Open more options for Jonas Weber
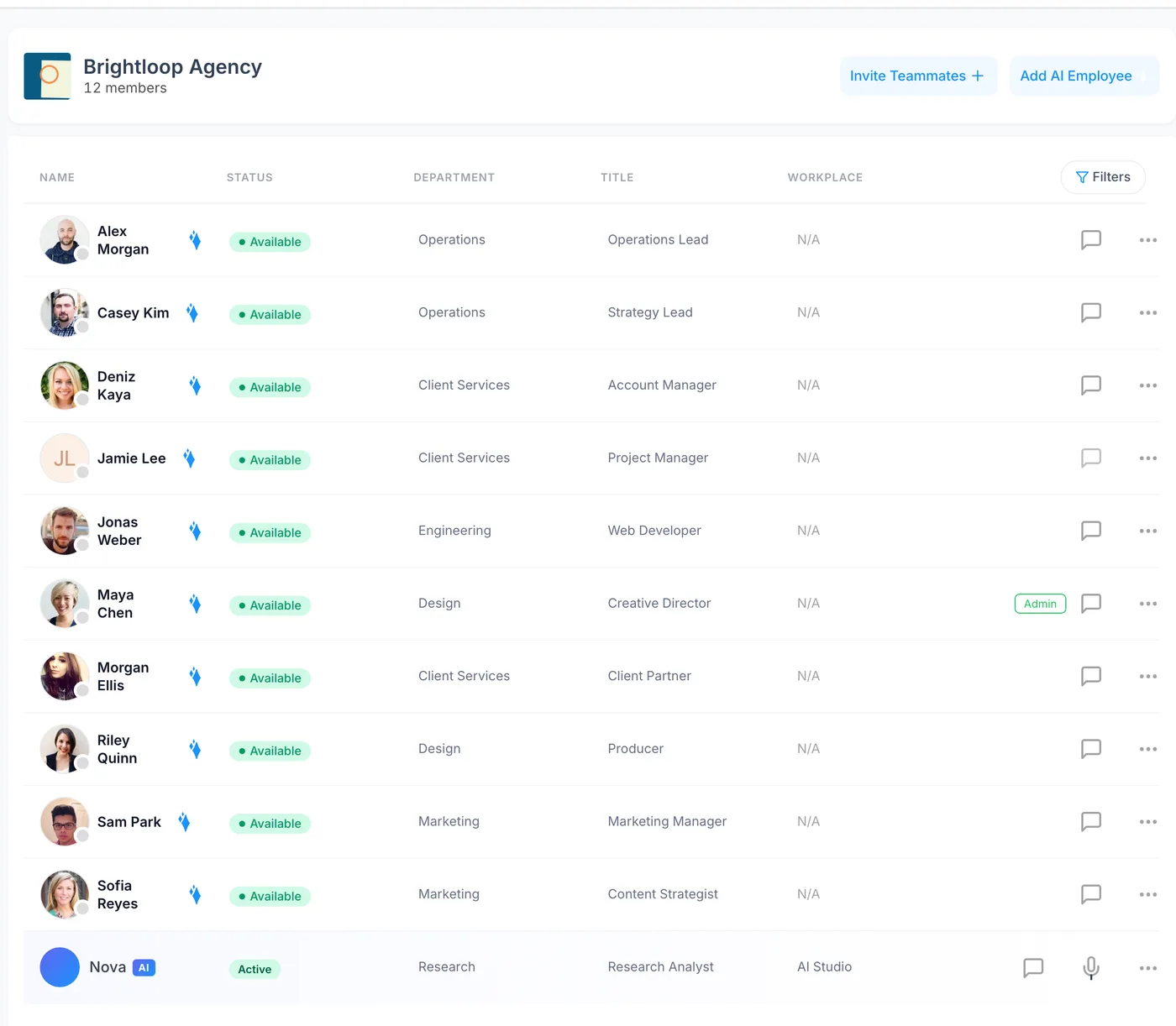The image size is (1176, 1026). pos(1148,531)
